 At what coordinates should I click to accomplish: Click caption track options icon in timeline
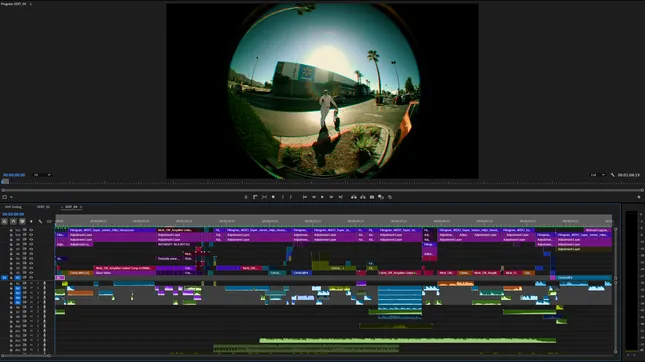pos(49,221)
